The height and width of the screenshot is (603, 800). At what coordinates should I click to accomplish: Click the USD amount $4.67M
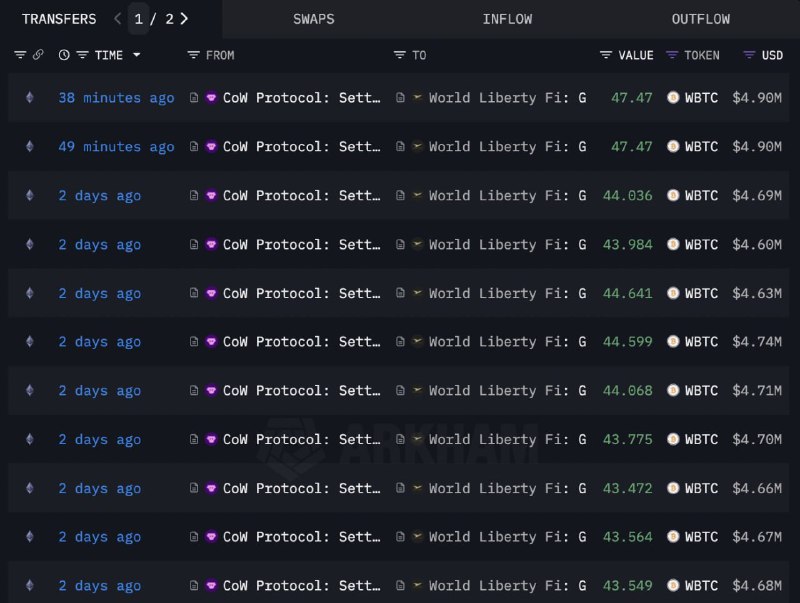(757, 537)
